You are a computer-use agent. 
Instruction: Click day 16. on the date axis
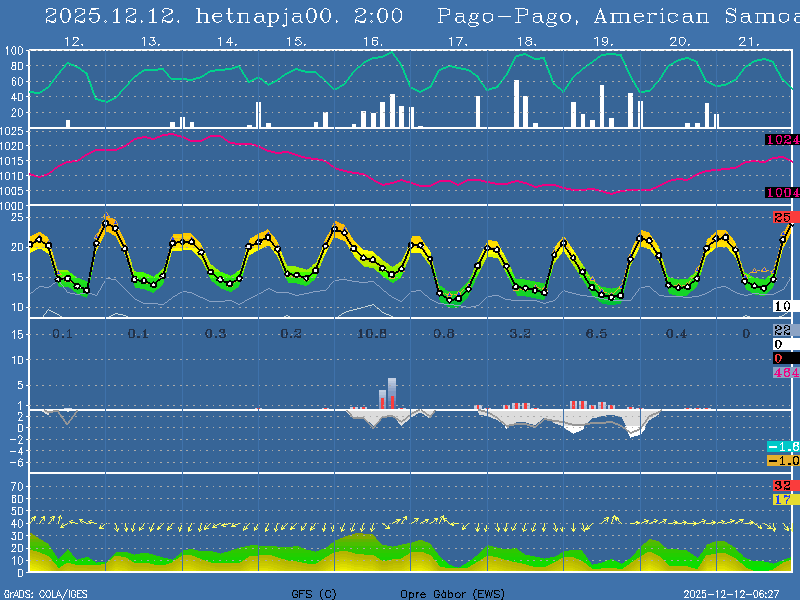[x=371, y=41]
